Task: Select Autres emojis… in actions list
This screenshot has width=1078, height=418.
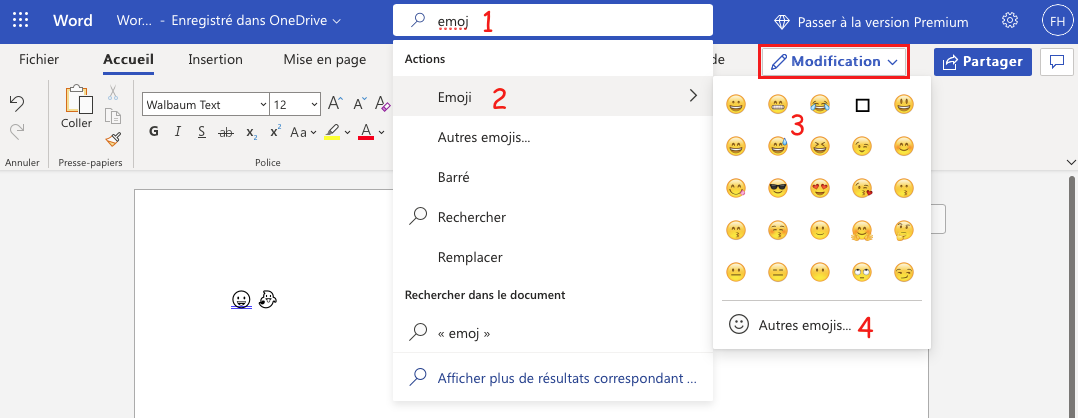Action: pos(553,137)
